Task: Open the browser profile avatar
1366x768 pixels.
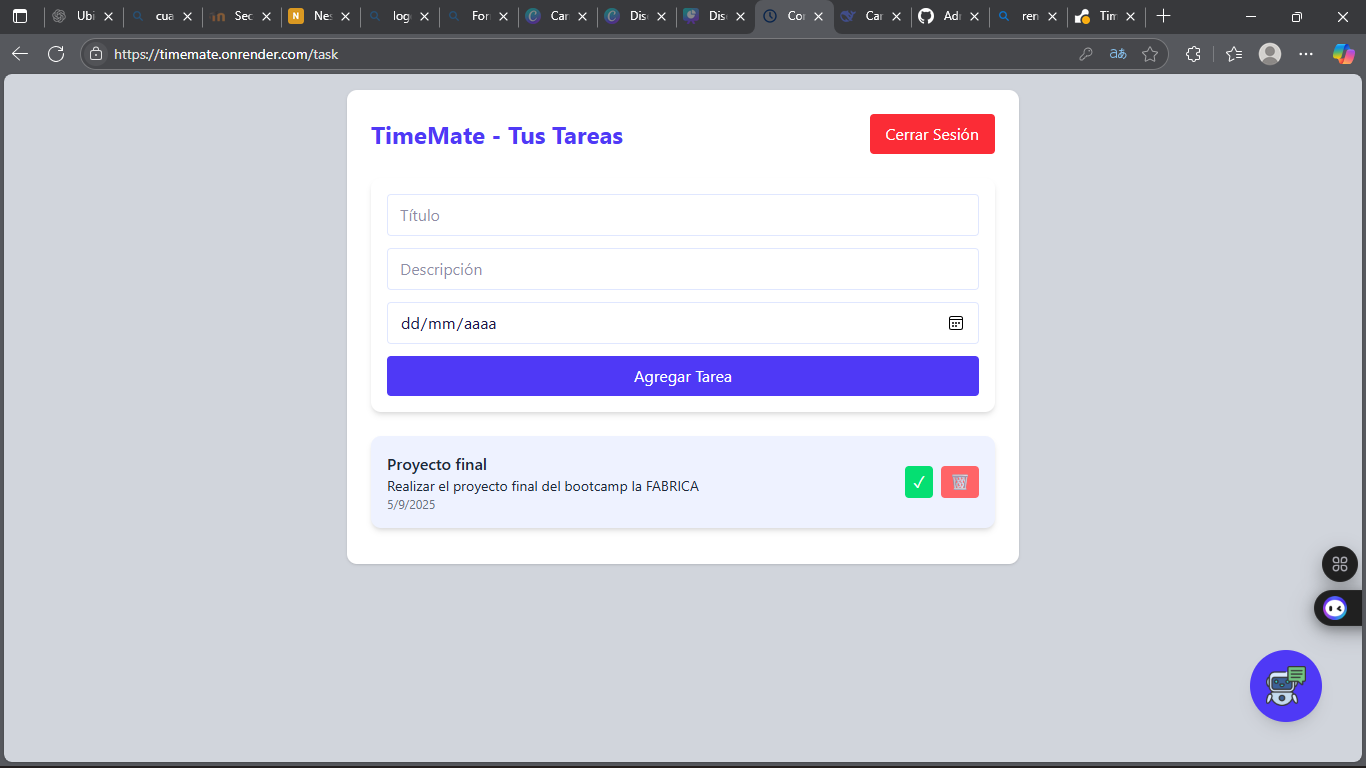Action: coord(1270,54)
